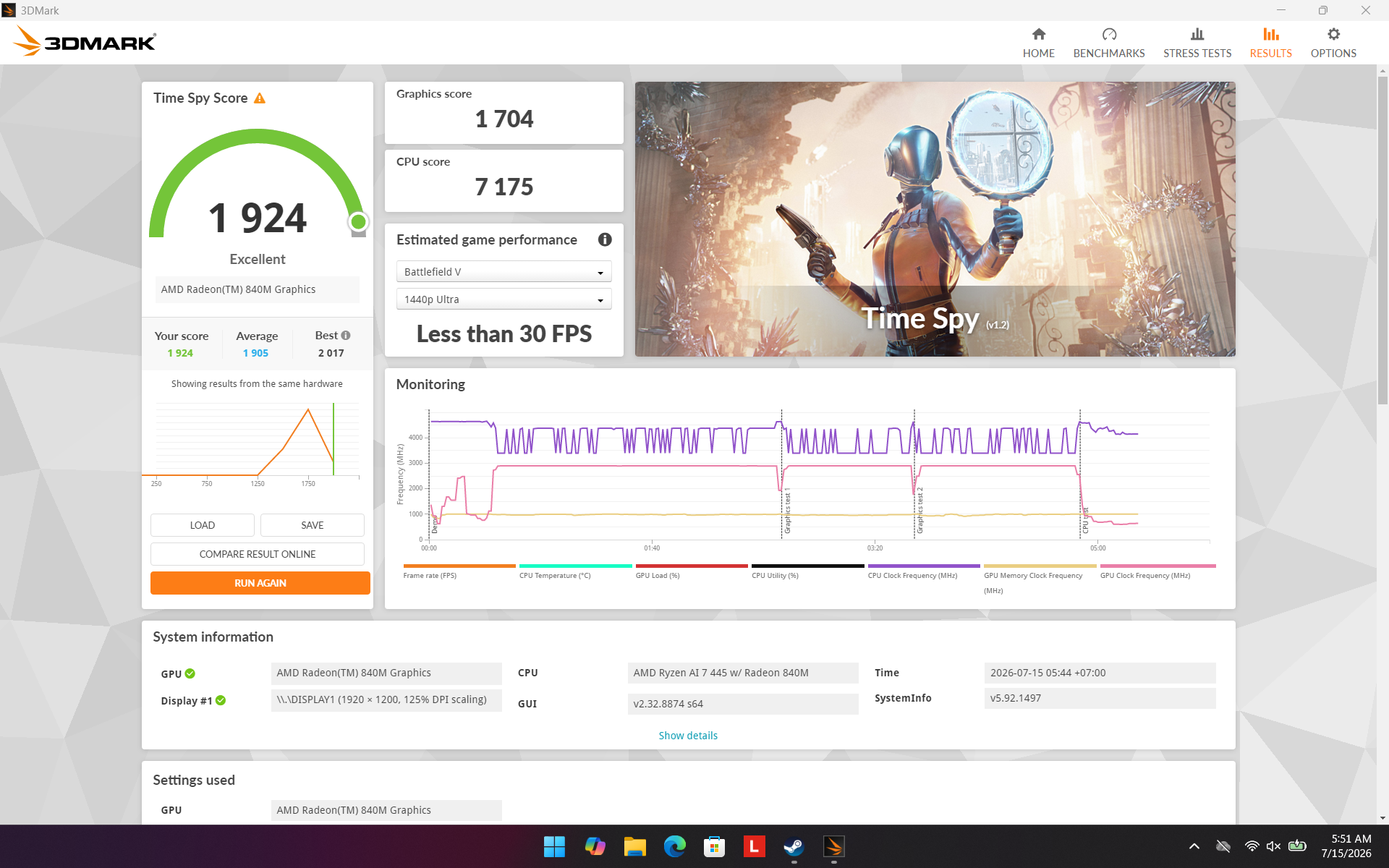Click the Graphics test 2 marker
The image size is (1389, 868).
click(x=920, y=511)
